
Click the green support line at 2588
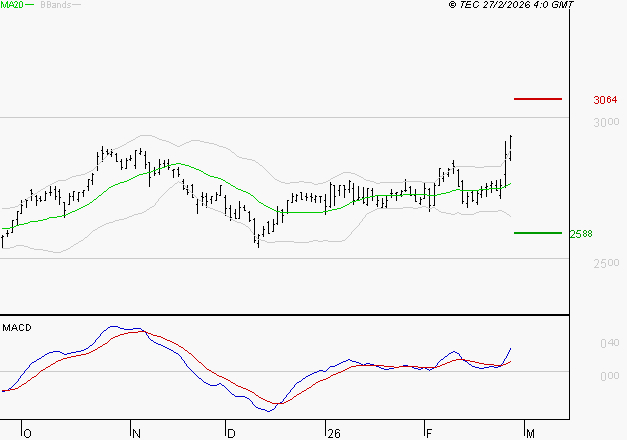click(538, 233)
